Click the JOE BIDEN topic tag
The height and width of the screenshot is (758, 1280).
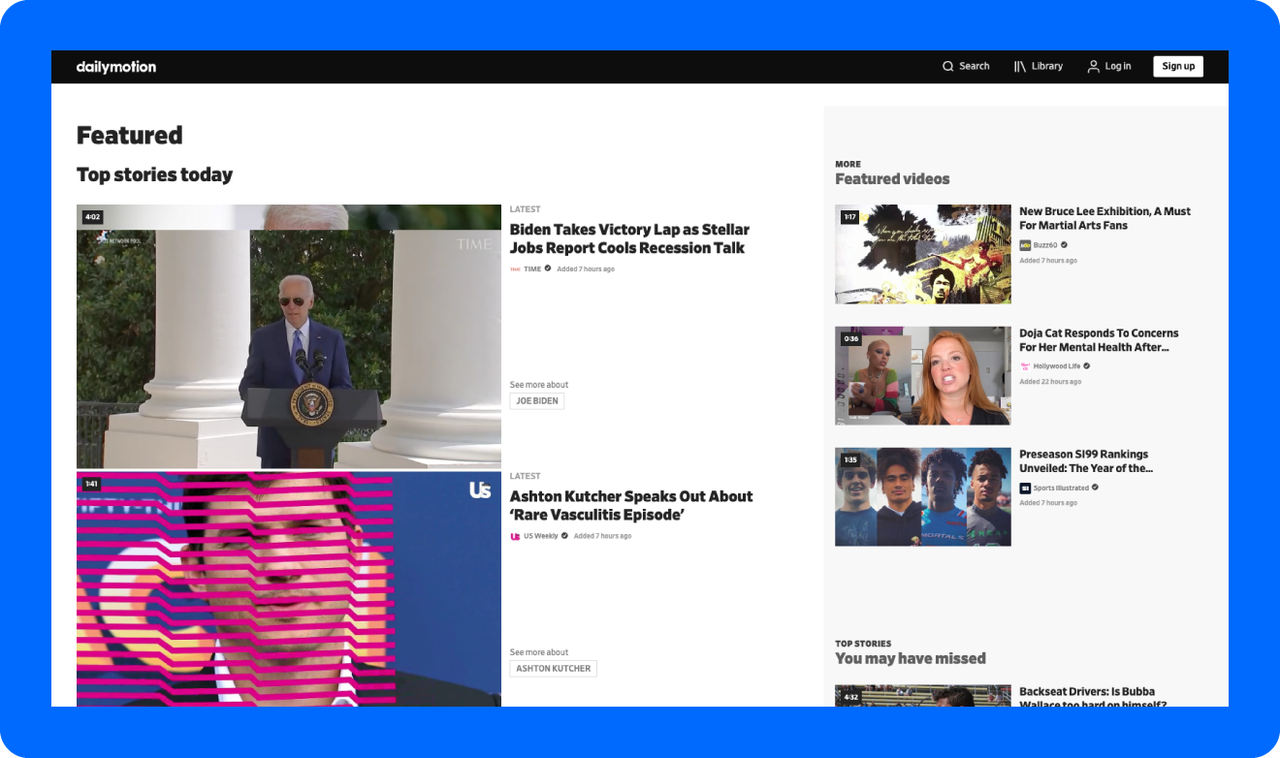point(537,400)
